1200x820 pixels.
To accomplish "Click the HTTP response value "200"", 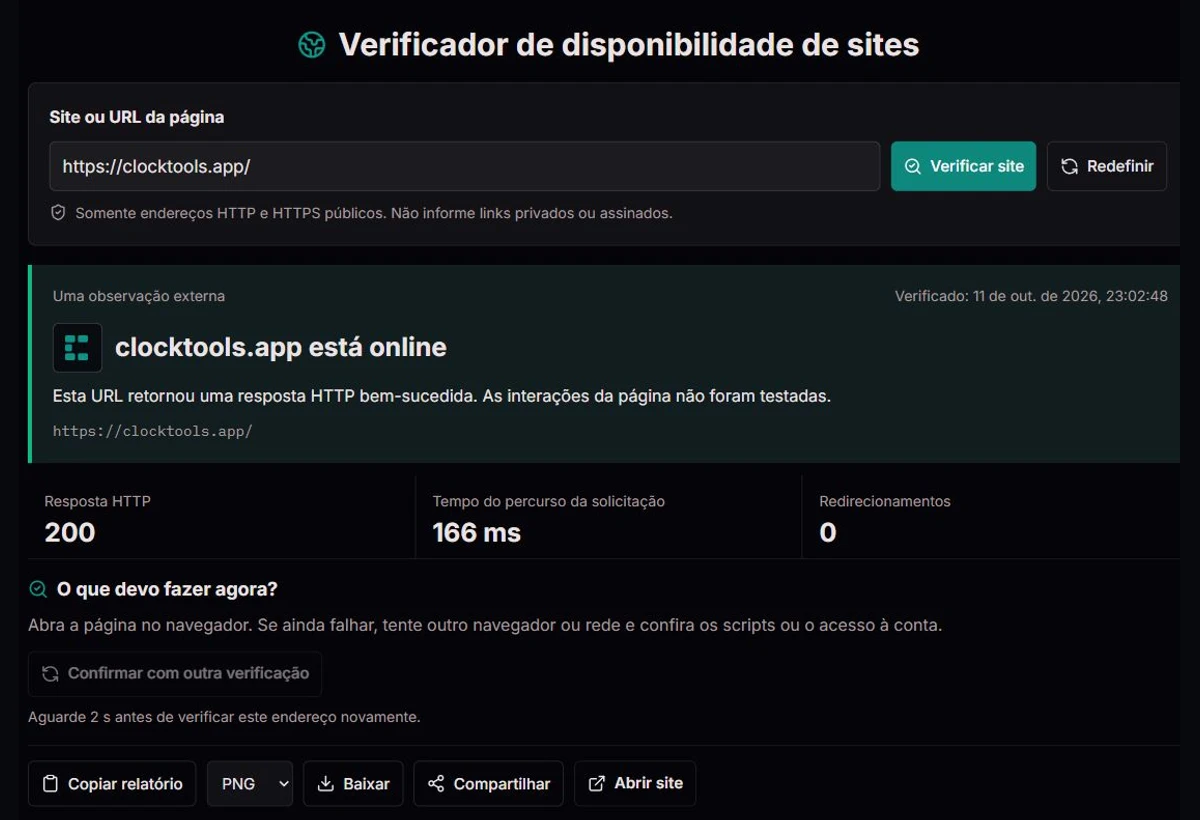I will 70,532.
